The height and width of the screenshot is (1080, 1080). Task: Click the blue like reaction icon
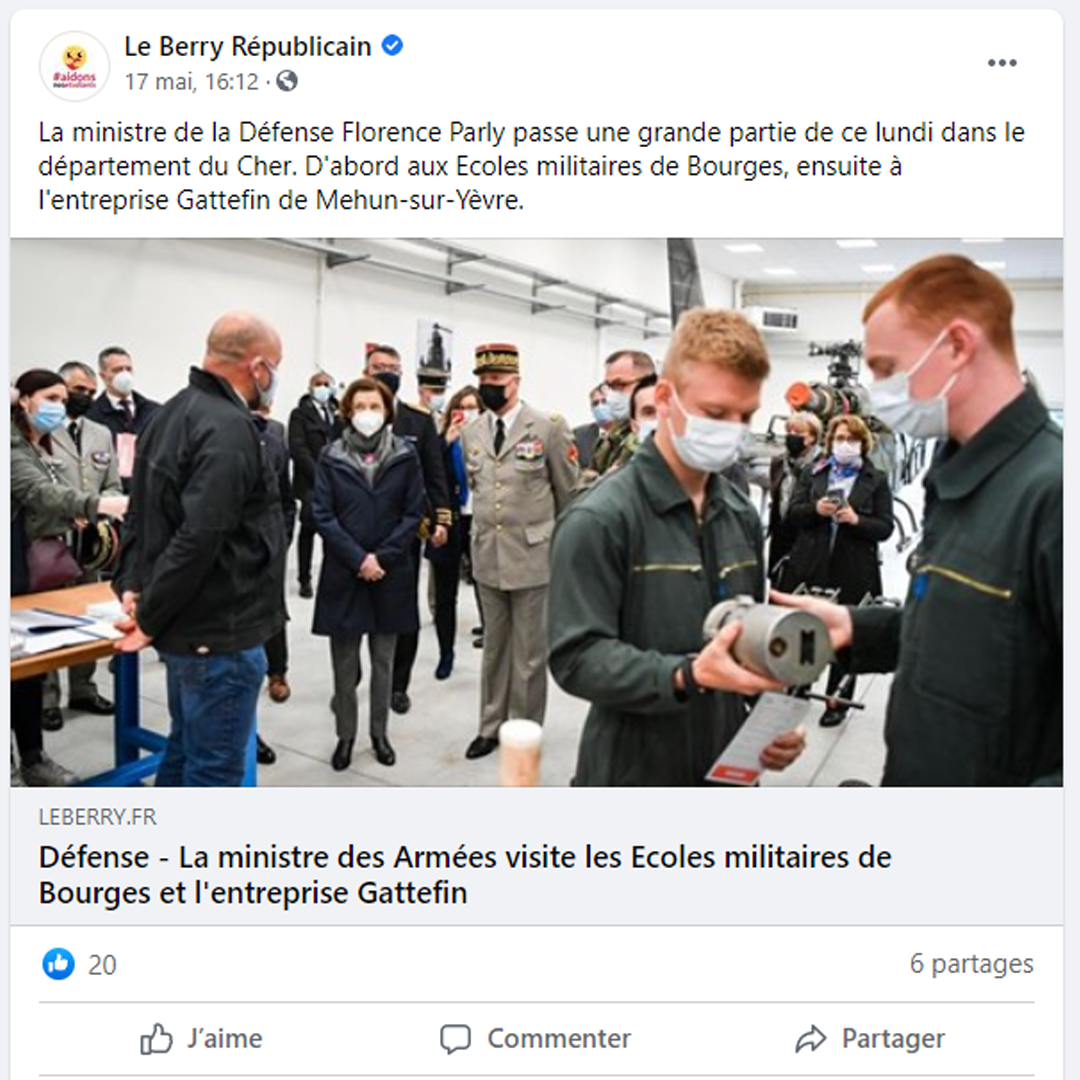[x=59, y=964]
